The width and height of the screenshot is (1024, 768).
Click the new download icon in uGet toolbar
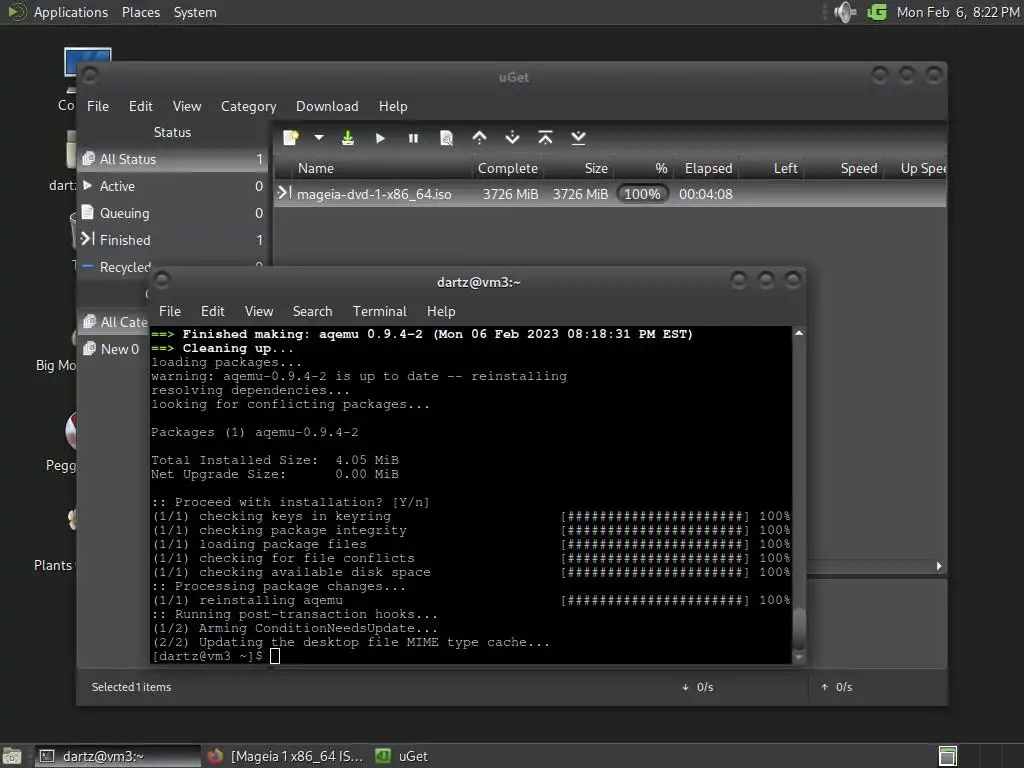pyautogui.click(x=291, y=138)
